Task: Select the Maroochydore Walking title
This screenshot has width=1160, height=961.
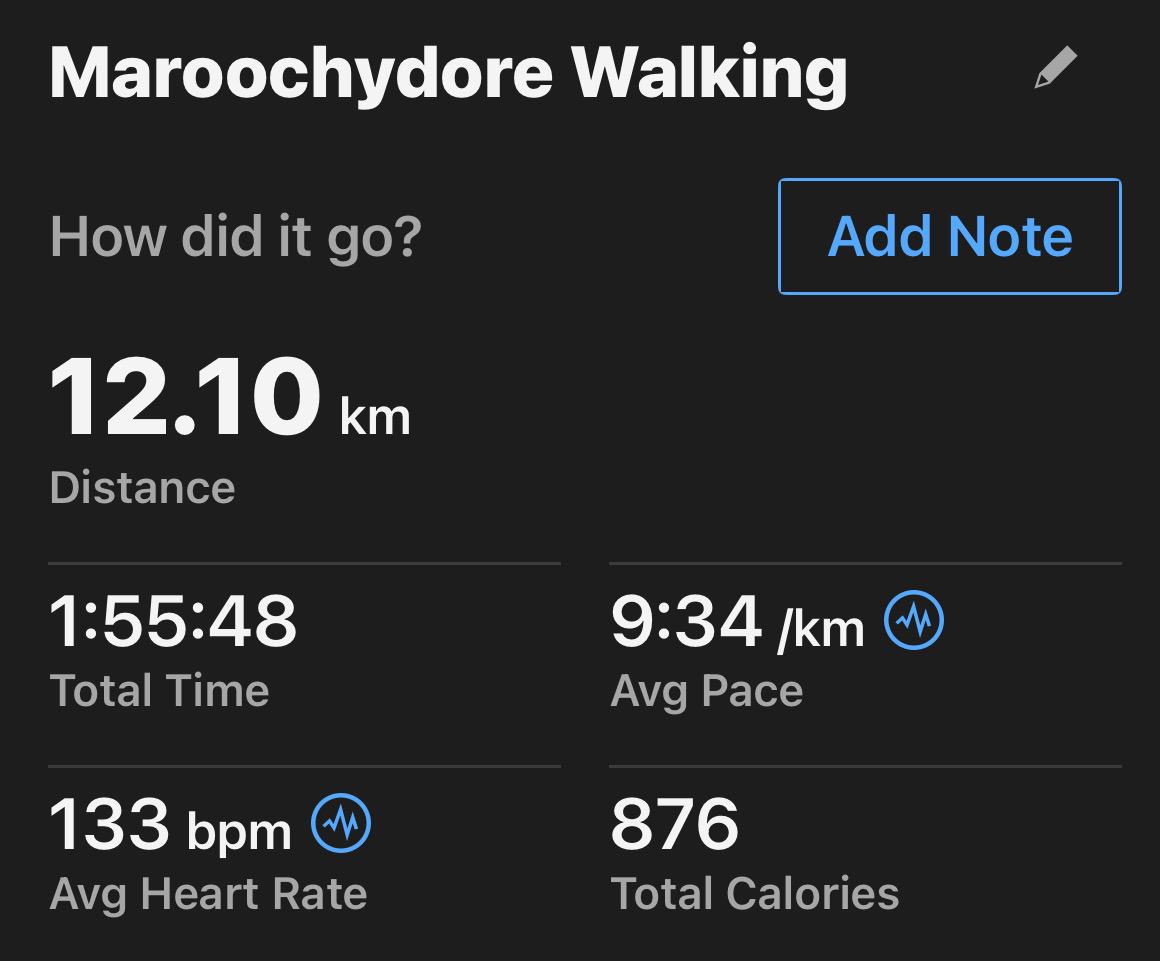Action: 448,74
